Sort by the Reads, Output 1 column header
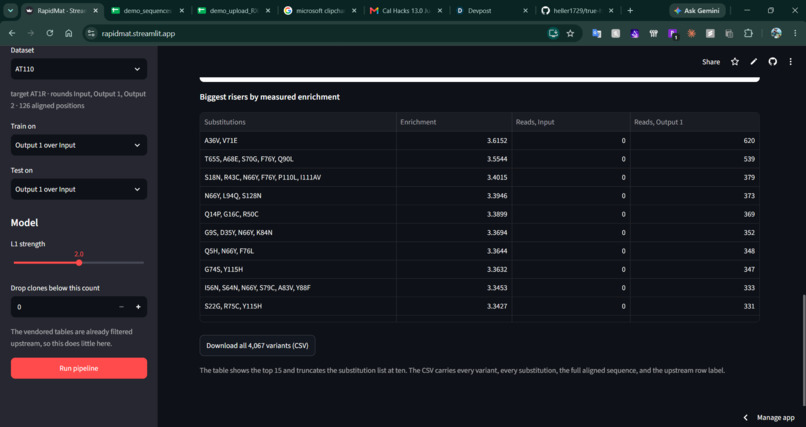Screen dimensions: 806x427 694,122
